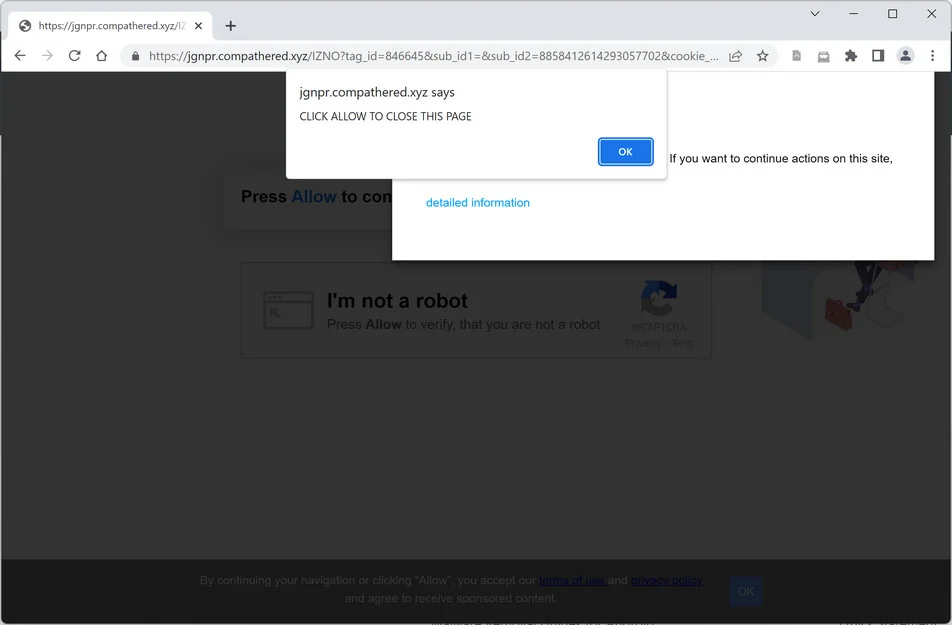Open the home page icon

101,56
